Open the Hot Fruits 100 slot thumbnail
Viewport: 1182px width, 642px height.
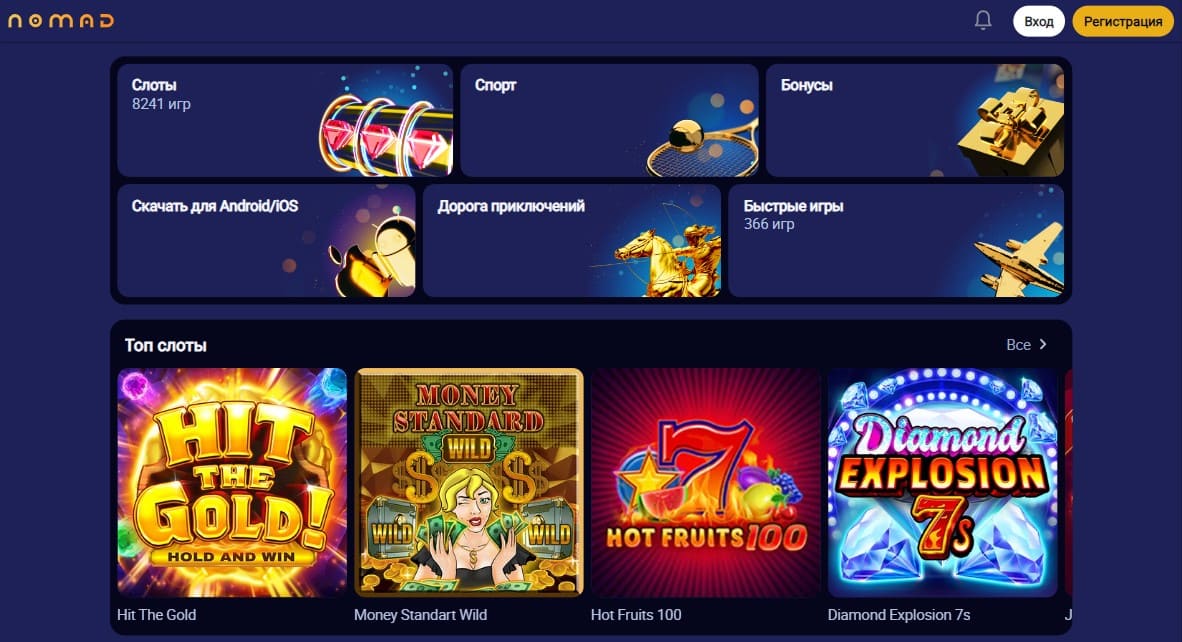pos(706,482)
